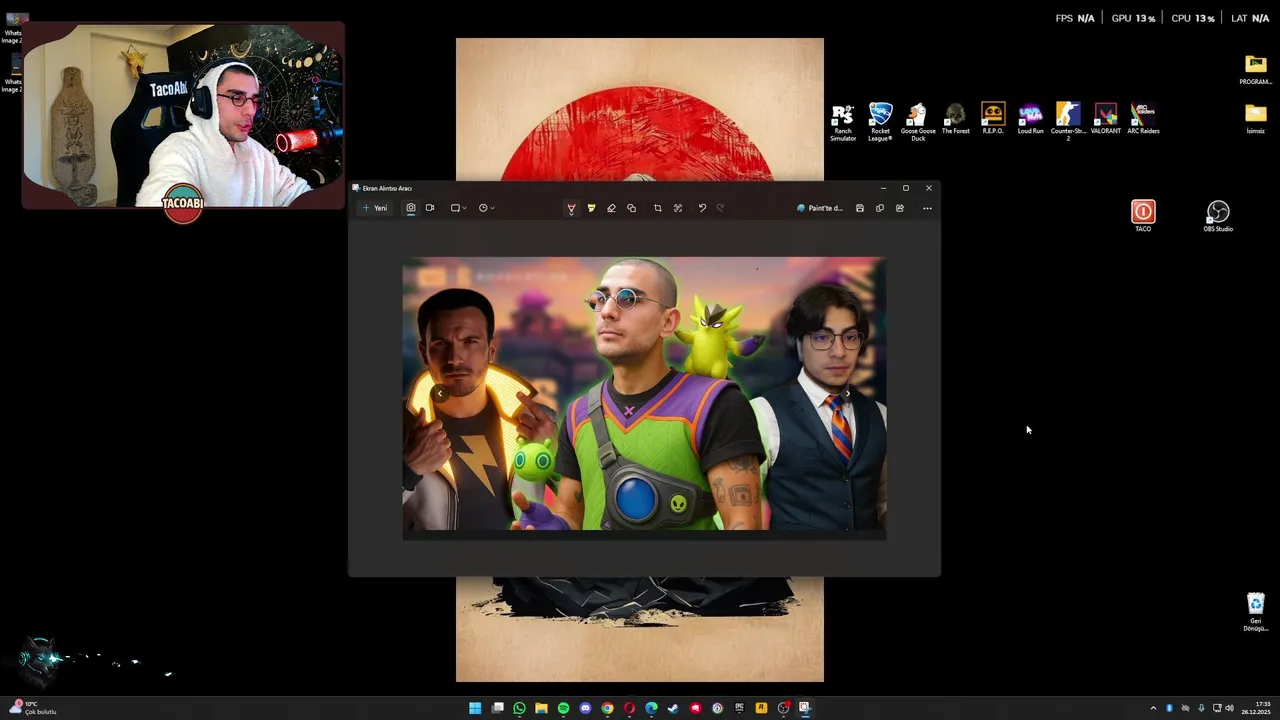Save the screenshot with the floppy icon
This screenshot has height=720, width=1280.
(x=859, y=208)
